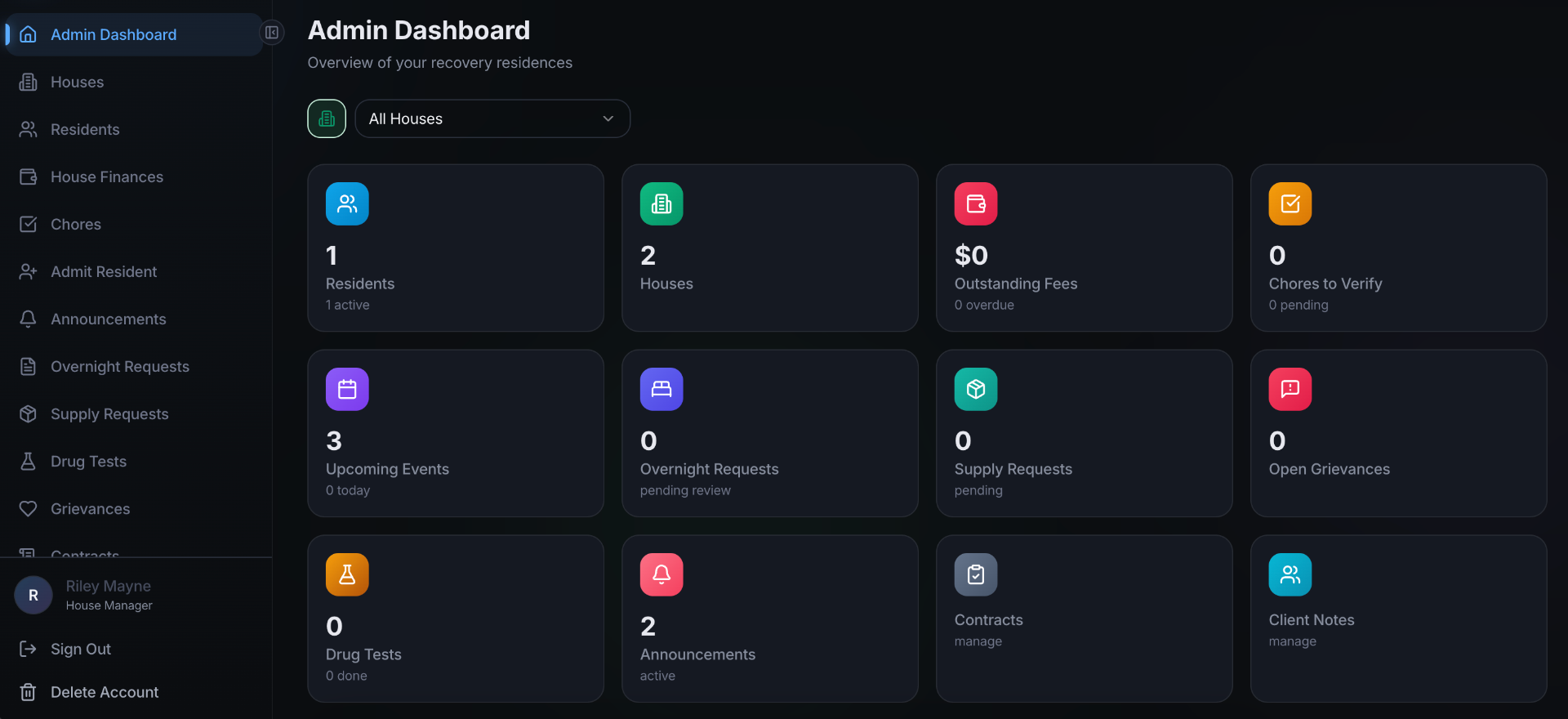Click the Delete Account button
The height and width of the screenshot is (719, 1568).
(x=134, y=692)
